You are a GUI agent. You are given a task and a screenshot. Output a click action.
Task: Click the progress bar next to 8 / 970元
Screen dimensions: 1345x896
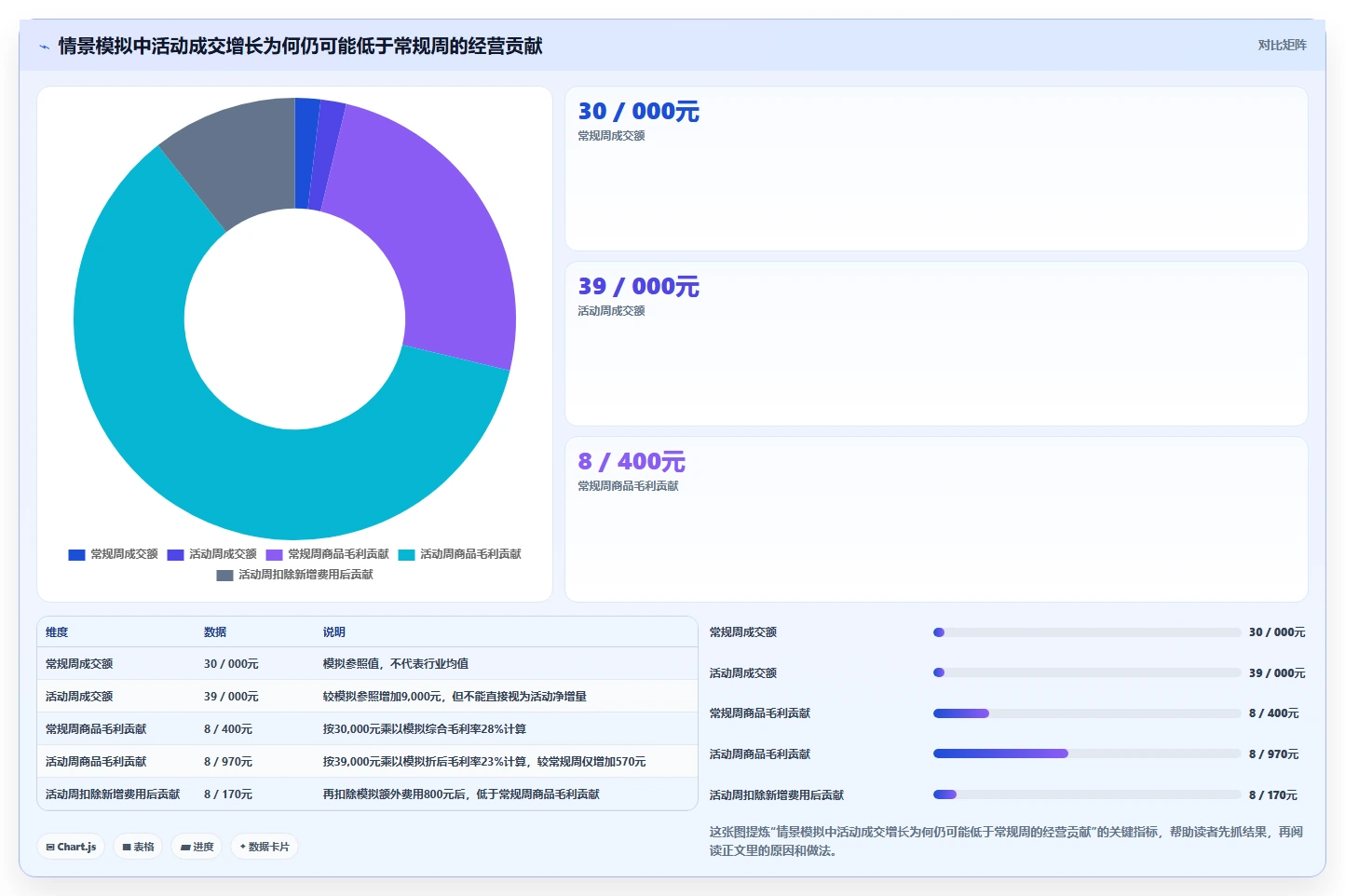tap(1087, 753)
